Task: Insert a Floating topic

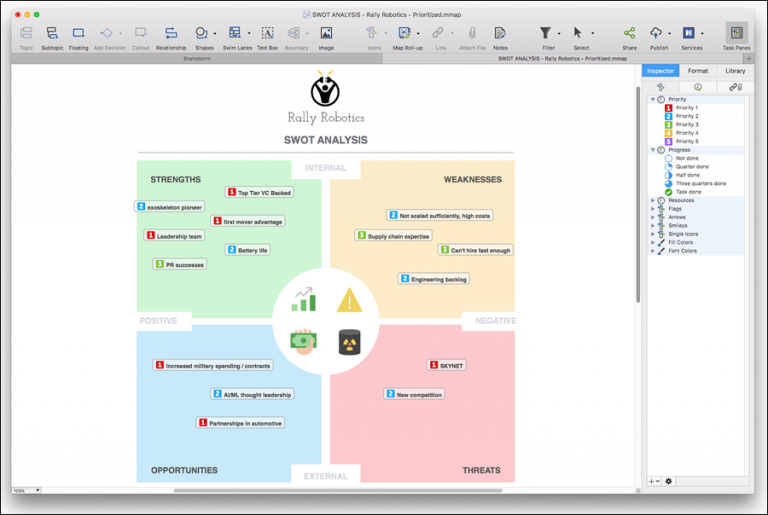Action: (x=78, y=33)
